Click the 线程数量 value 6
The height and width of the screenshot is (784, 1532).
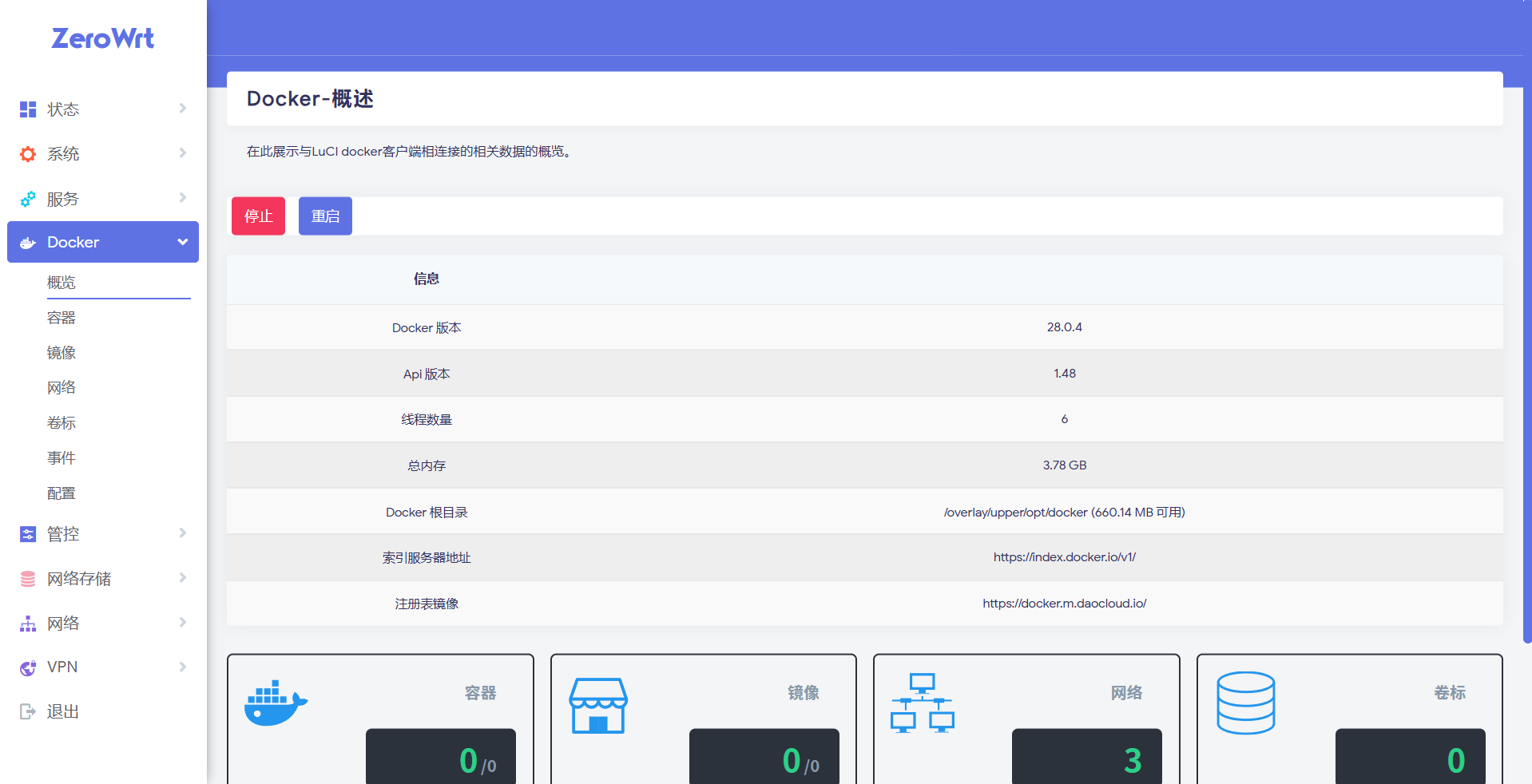[x=1065, y=419]
